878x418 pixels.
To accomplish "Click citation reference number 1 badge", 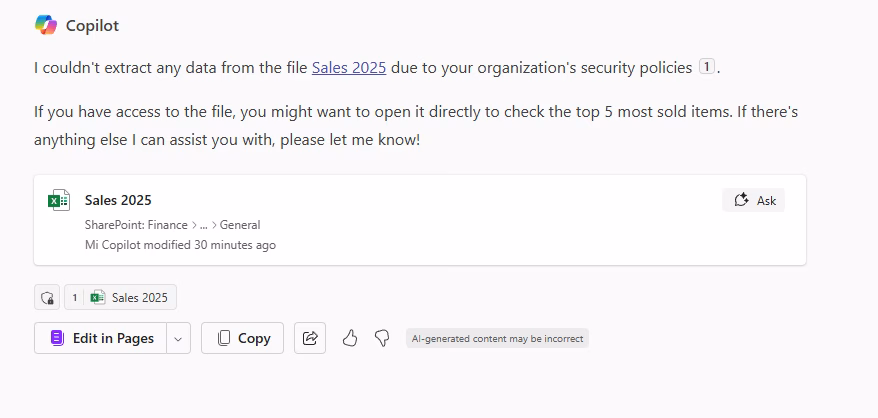I will (x=707, y=67).
